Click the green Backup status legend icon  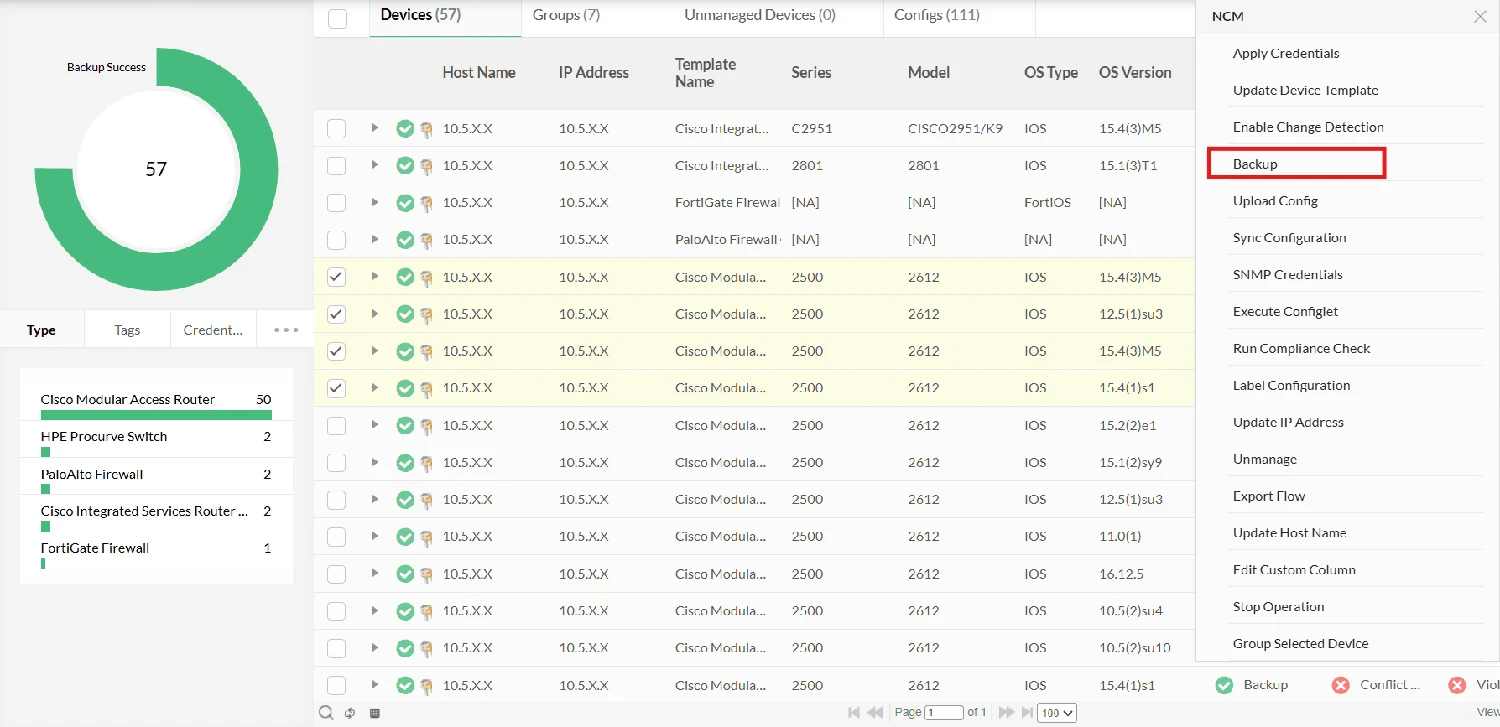1224,684
